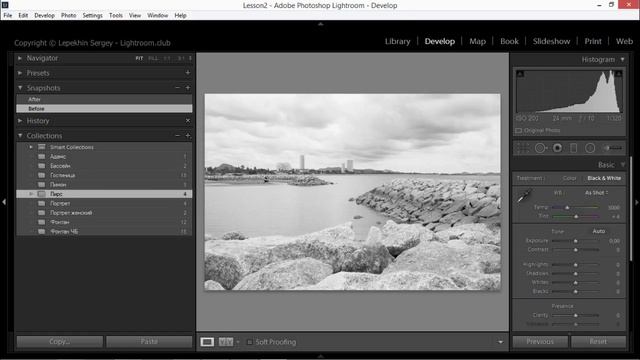640x360 pixels.
Task: Select the Before snapshot
Action: click(104, 109)
